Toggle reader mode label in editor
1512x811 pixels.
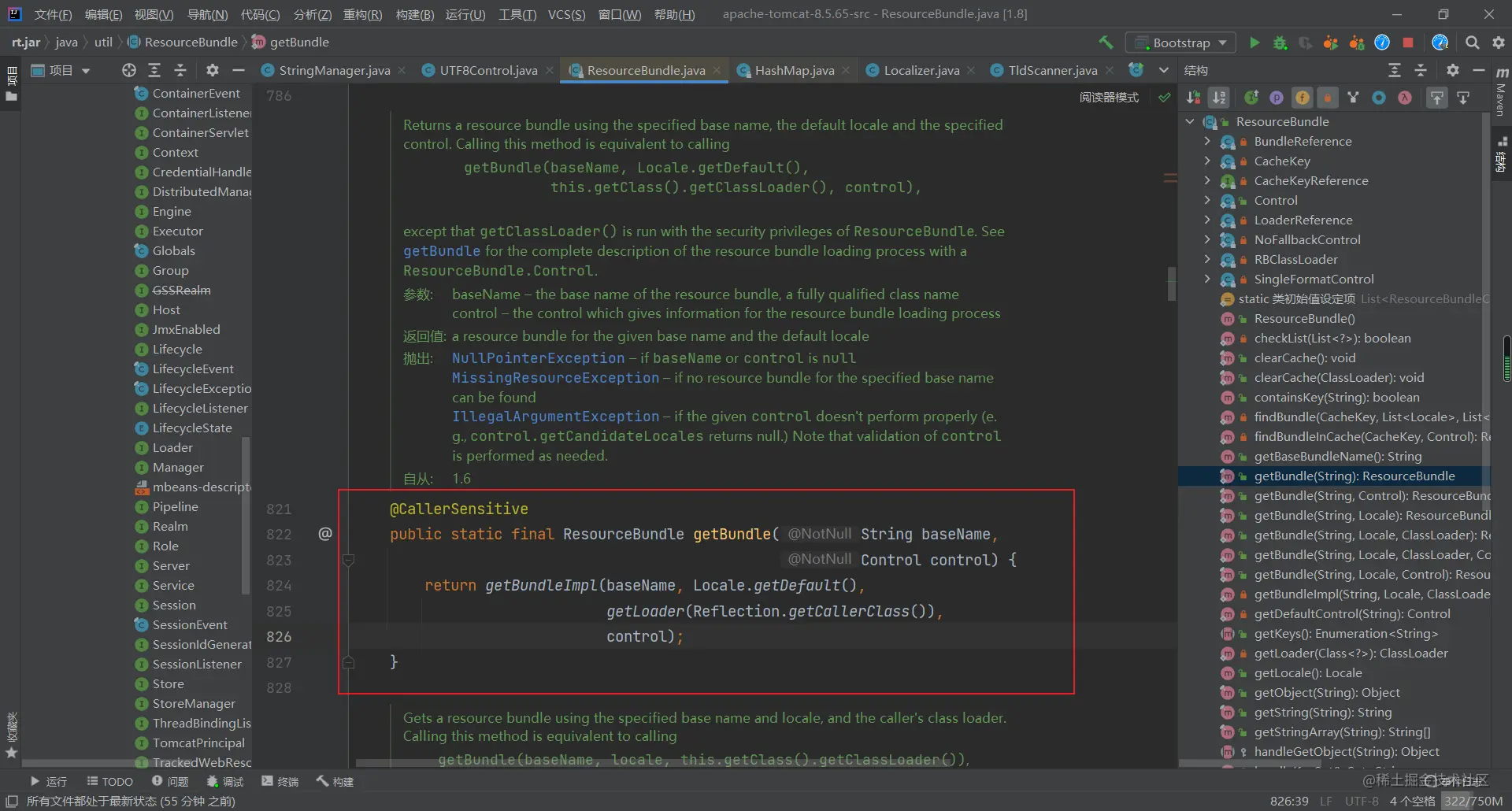pos(1109,97)
